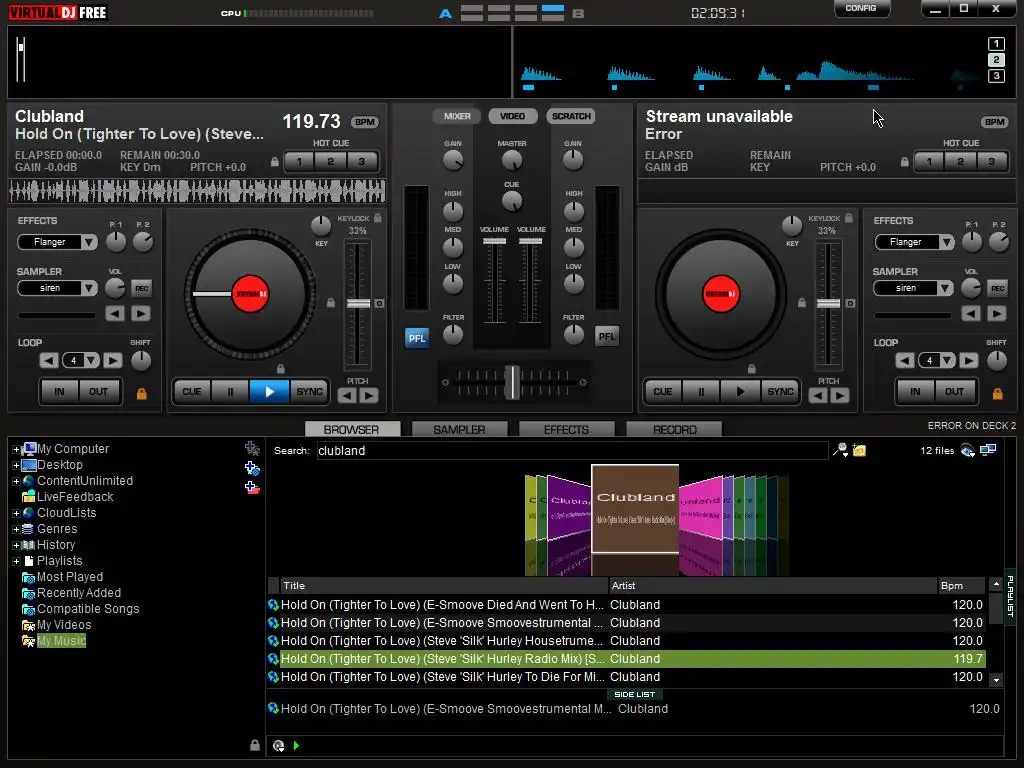This screenshot has width=1024, height=768.
Task: Nudge right pitch up arrow
Action: 840,395
